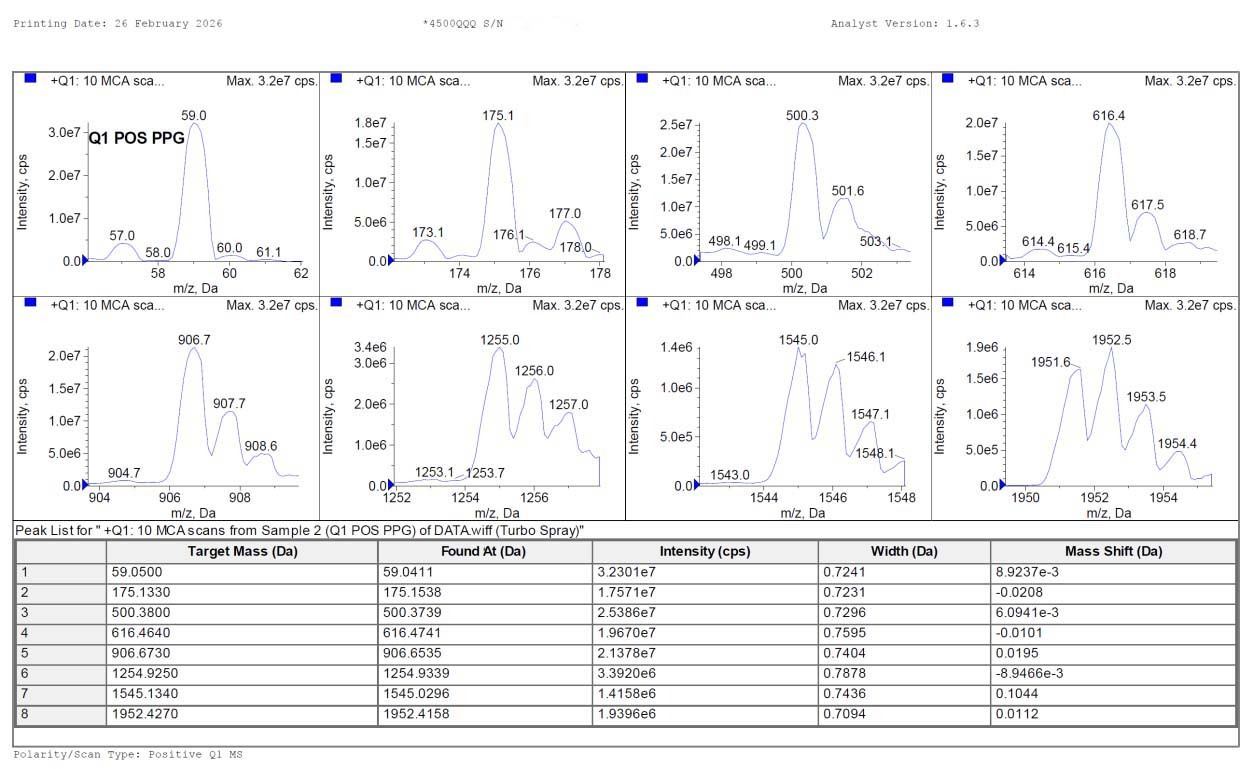Click found-at cell '500.3739'
This screenshot has height=769, width=1253.
click(x=486, y=612)
